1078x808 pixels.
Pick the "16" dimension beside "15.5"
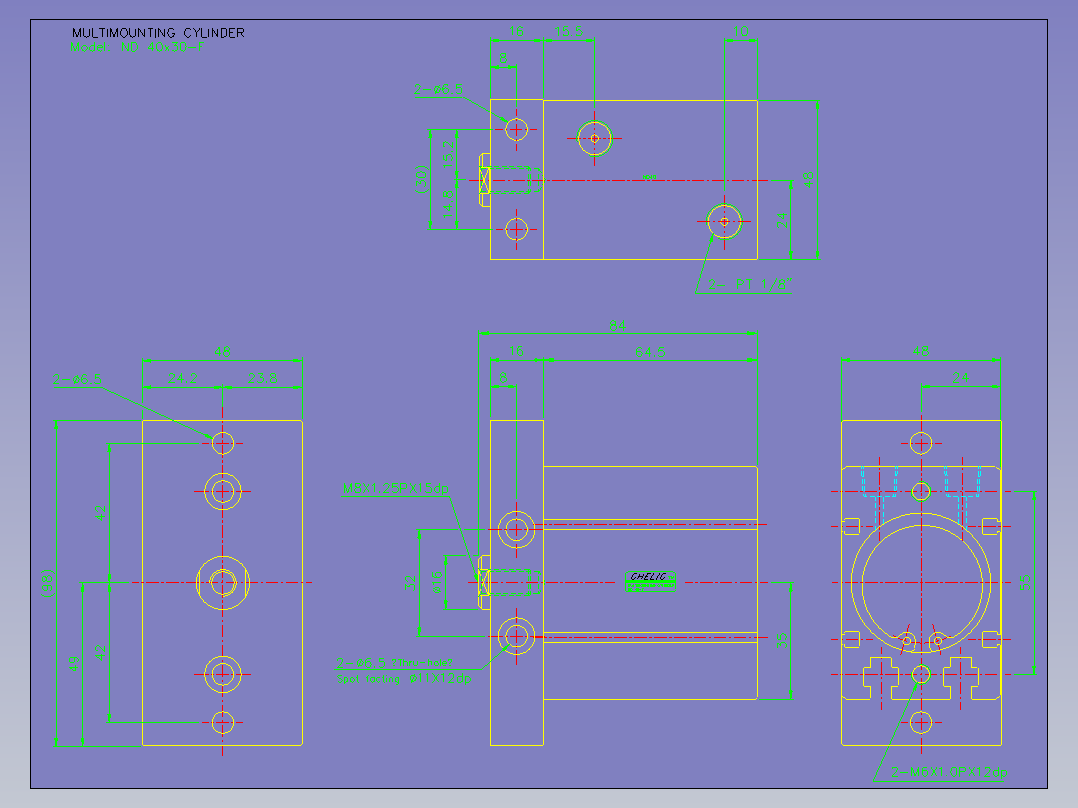516,32
